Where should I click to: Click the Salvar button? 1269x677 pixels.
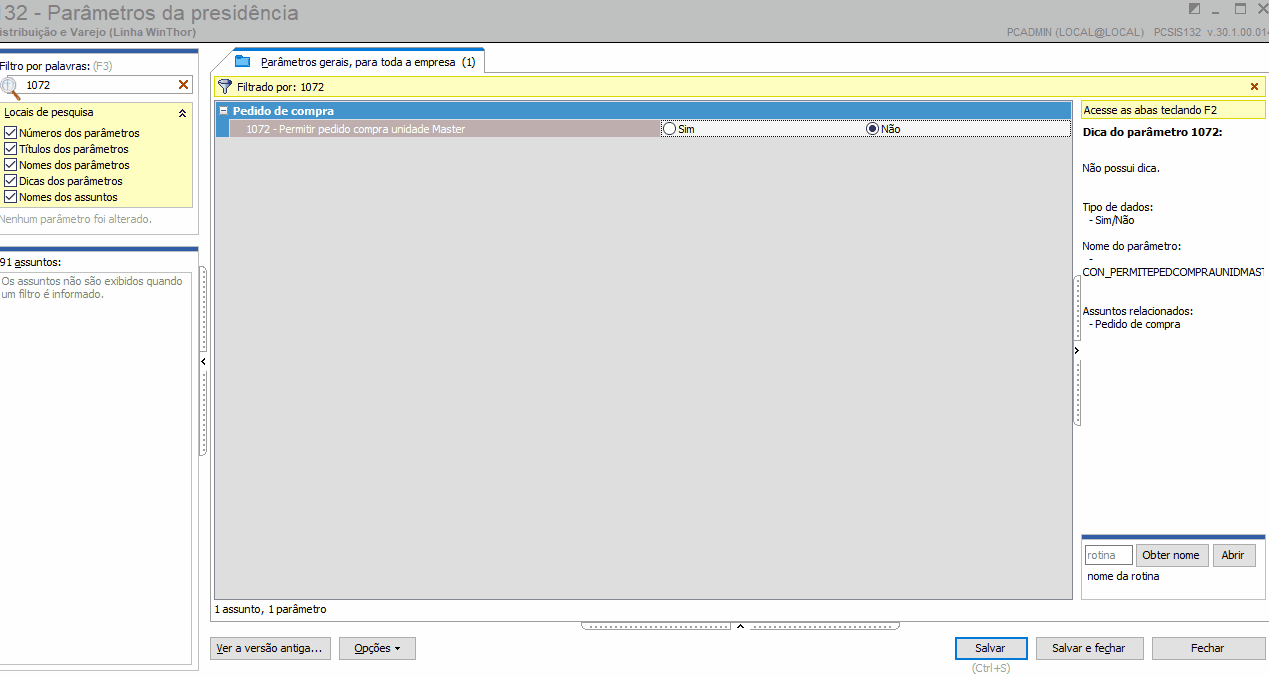pyautogui.click(x=990, y=648)
